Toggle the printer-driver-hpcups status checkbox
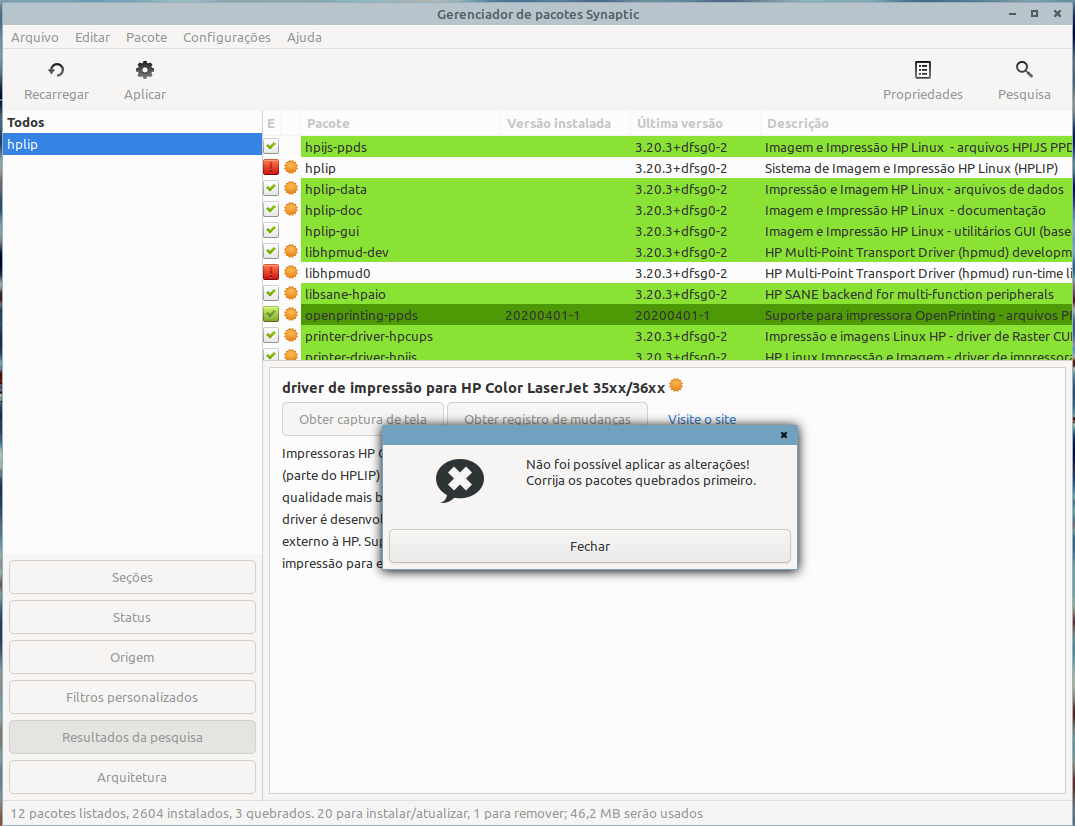1075x826 pixels. [271, 336]
